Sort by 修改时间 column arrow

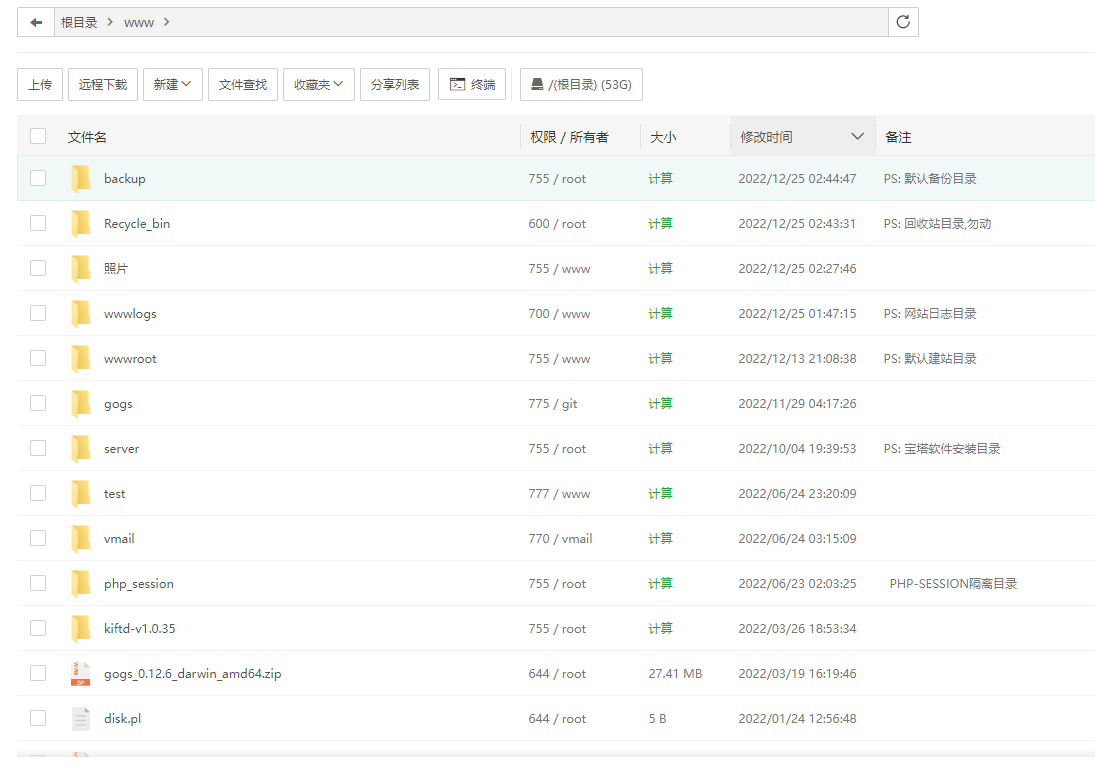[x=858, y=137]
